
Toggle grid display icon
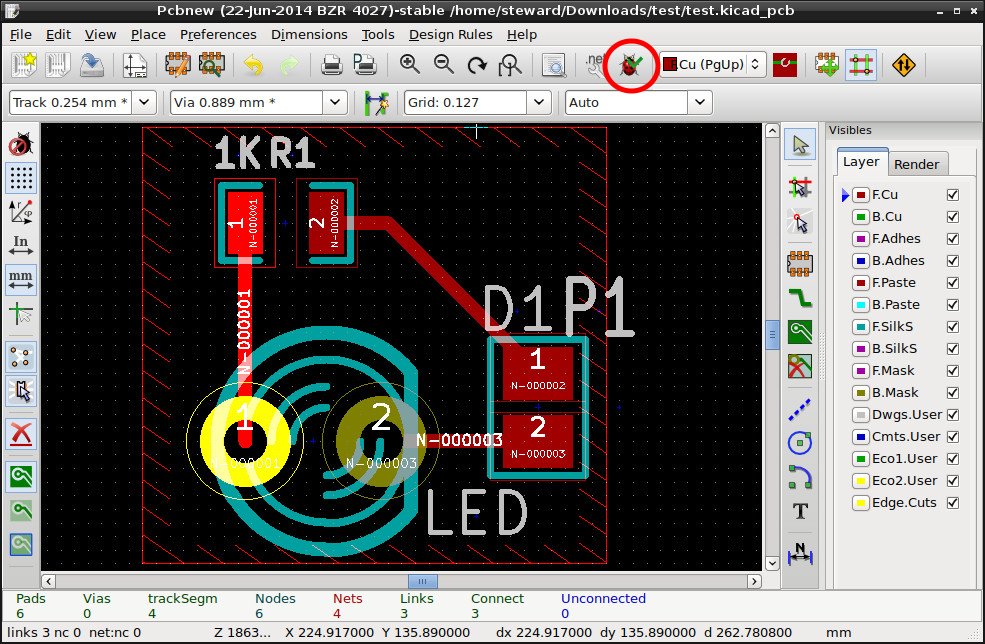[21, 178]
